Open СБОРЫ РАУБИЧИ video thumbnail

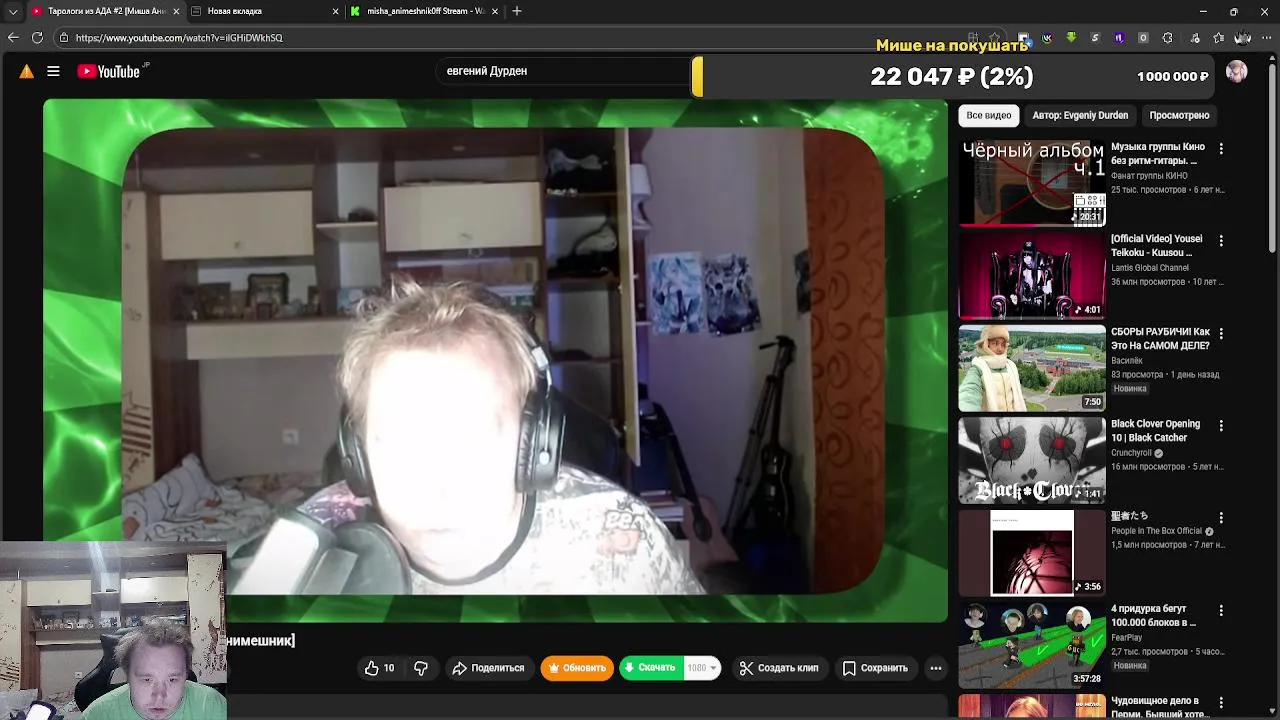1032,367
